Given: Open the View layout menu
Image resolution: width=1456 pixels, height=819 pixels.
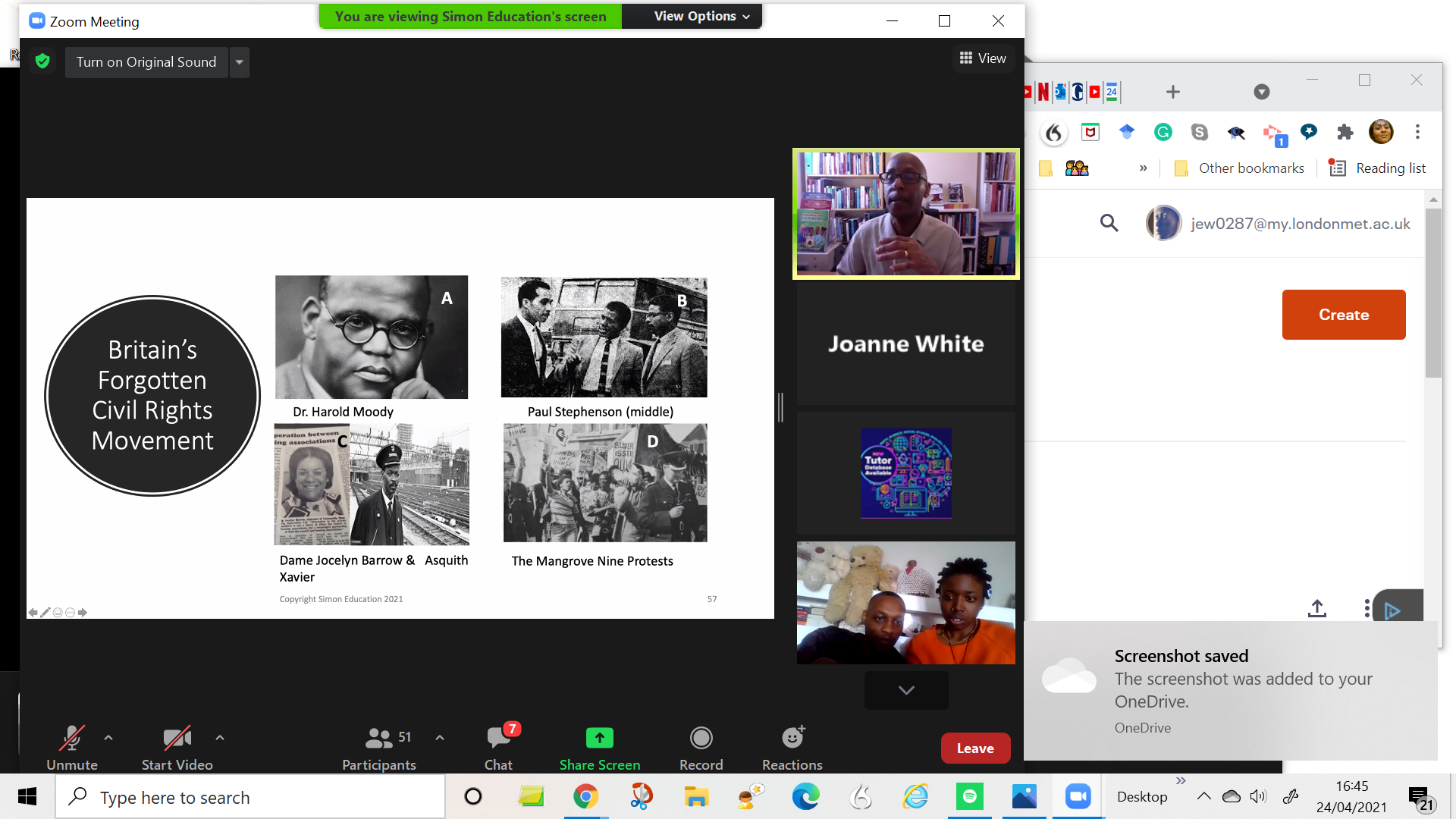Looking at the screenshot, I should coord(983,58).
